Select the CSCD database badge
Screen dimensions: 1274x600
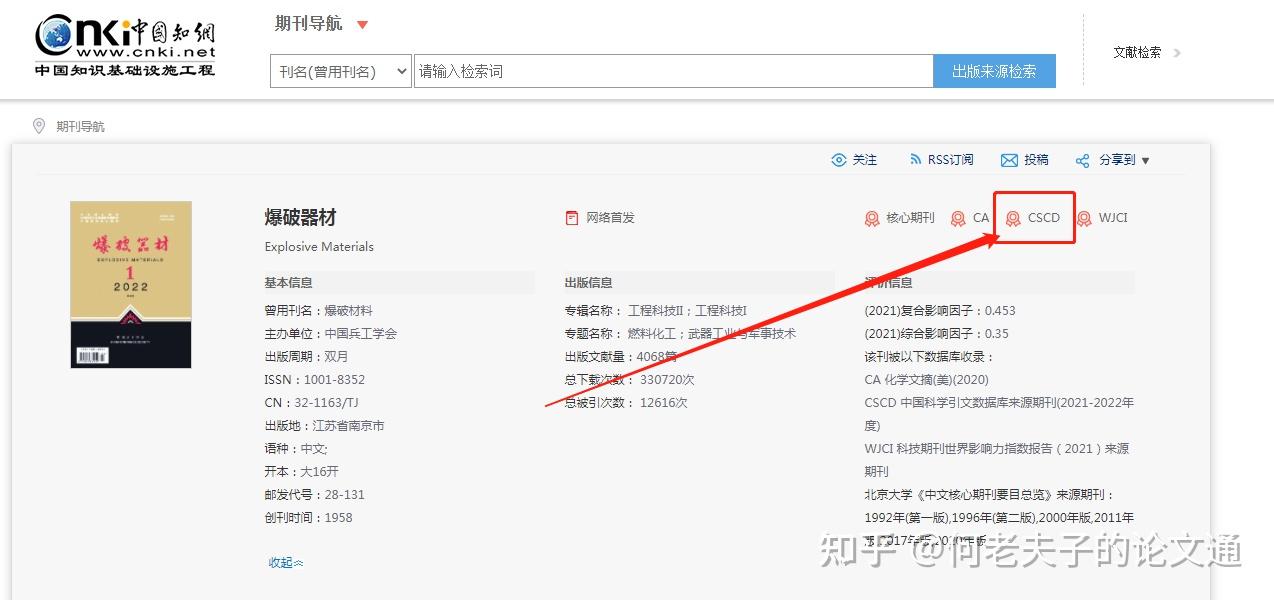click(x=1035, y=217)
